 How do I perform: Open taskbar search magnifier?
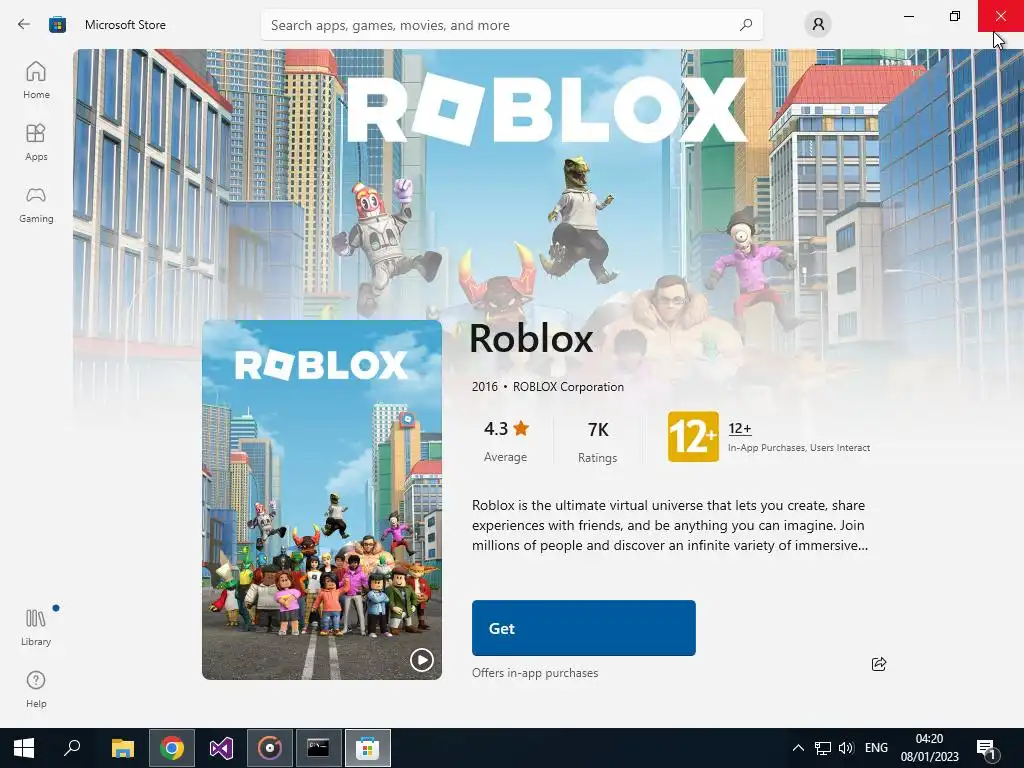pos(72,748)
